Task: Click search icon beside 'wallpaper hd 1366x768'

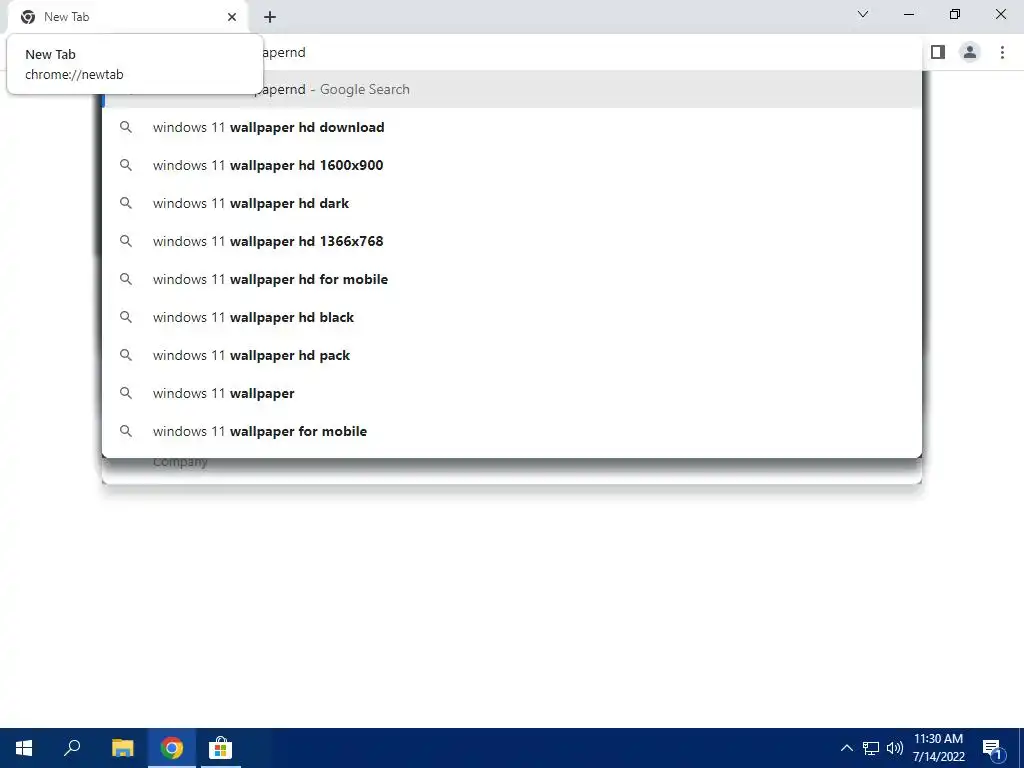Action: tap(125, 241)
